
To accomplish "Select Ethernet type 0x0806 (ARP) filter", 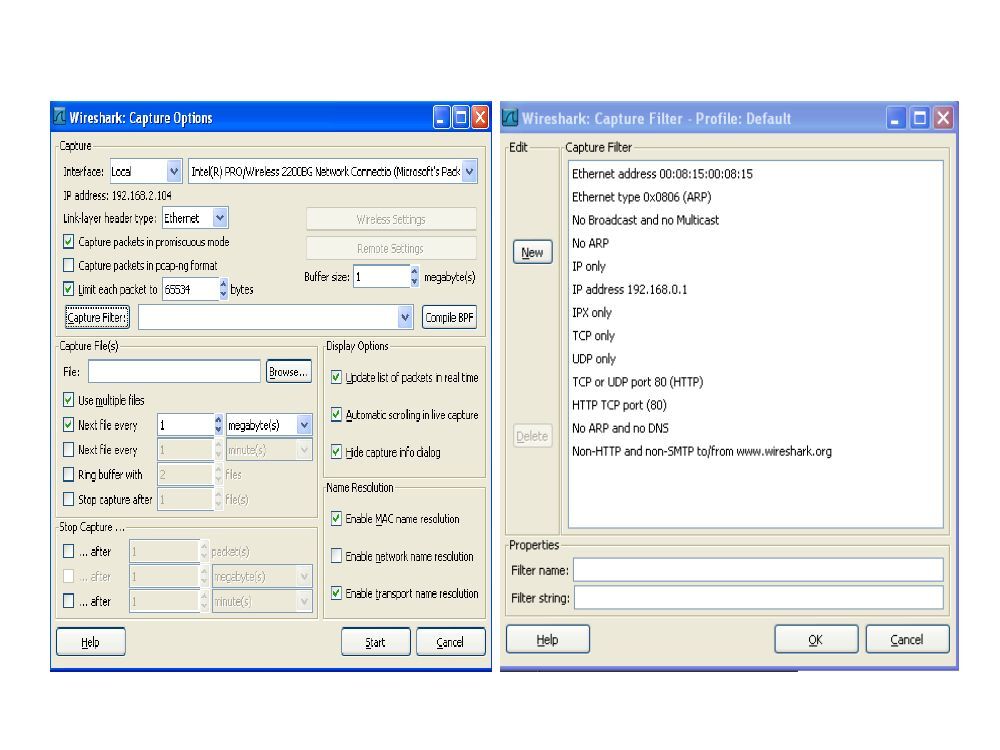I will [641, 197].
